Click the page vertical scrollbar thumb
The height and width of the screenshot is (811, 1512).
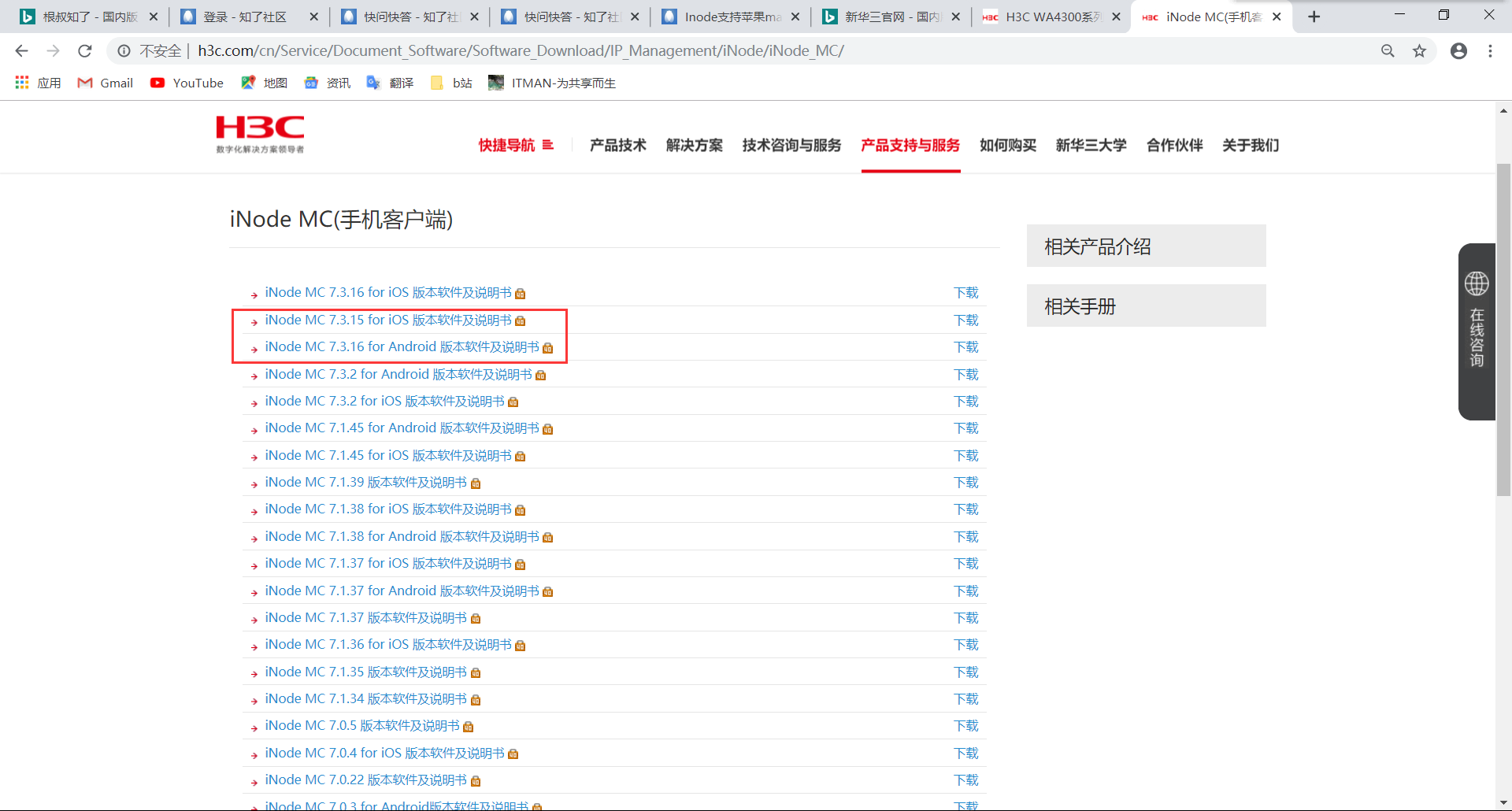pos(1503,329)
